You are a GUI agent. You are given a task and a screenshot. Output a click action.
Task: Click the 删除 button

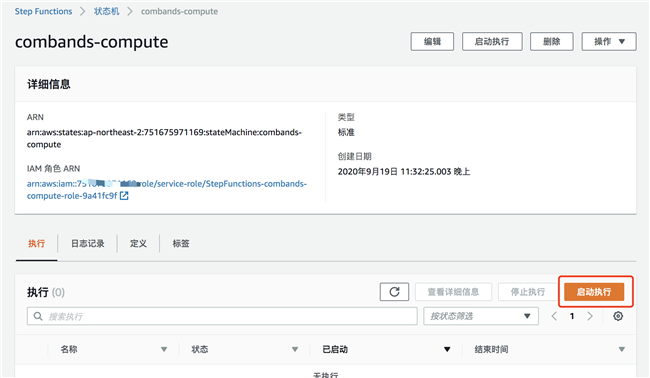552,41
